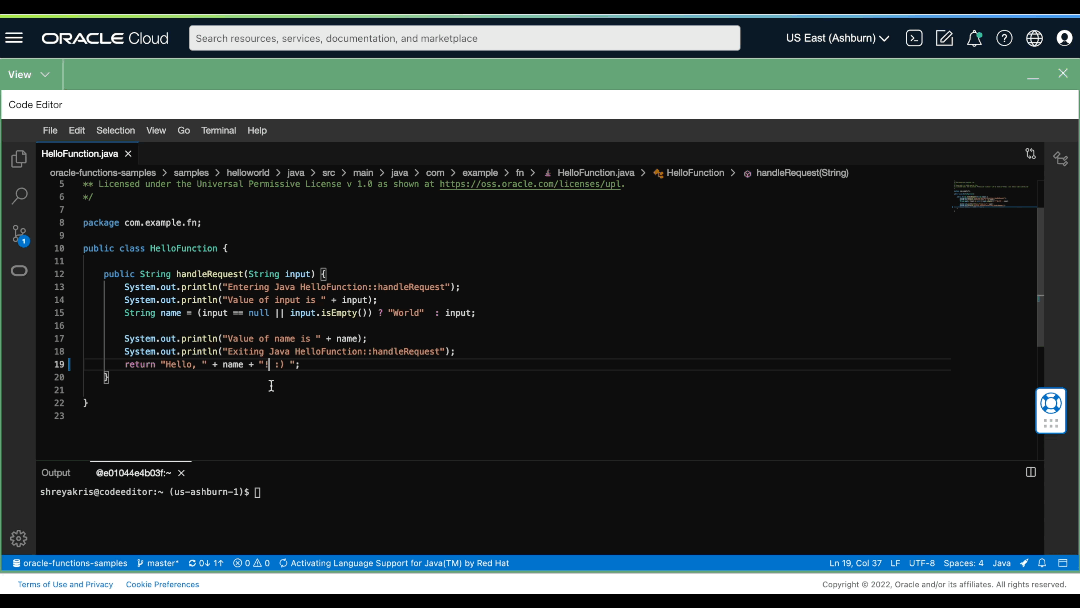Open Source Control panel showing one pending change
This screenshot has height=608, width=1080.
click(x=18, y=234)
